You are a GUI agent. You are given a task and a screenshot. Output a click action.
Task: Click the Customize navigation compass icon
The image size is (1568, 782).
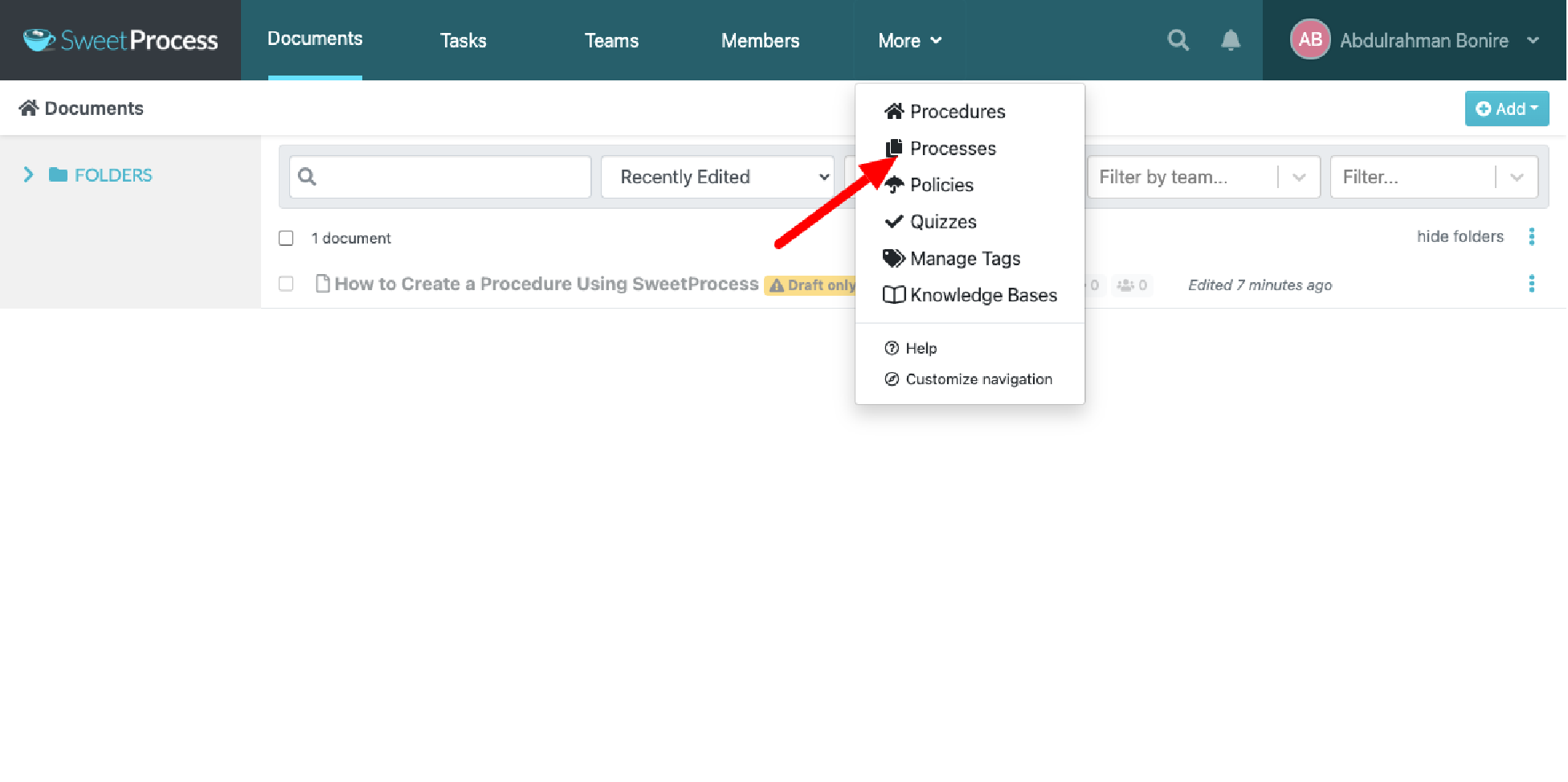892,379
